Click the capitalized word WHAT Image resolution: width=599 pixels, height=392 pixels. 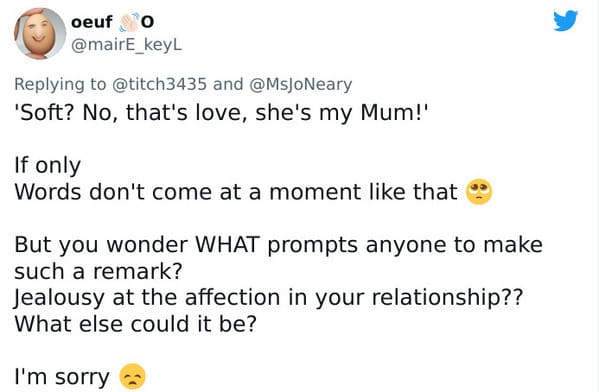coord(228,245)
